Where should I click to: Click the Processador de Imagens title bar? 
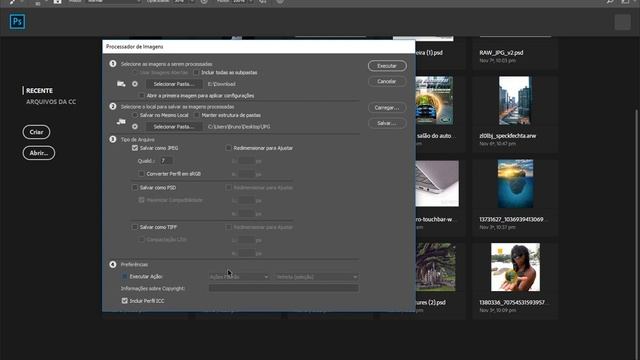pos(259,47)
